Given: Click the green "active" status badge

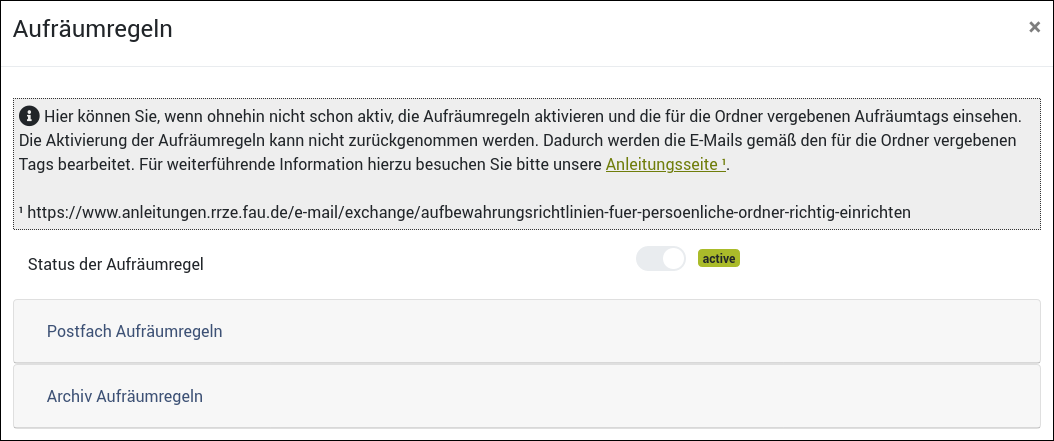Looking at the screenshot, I should (719, 259).
